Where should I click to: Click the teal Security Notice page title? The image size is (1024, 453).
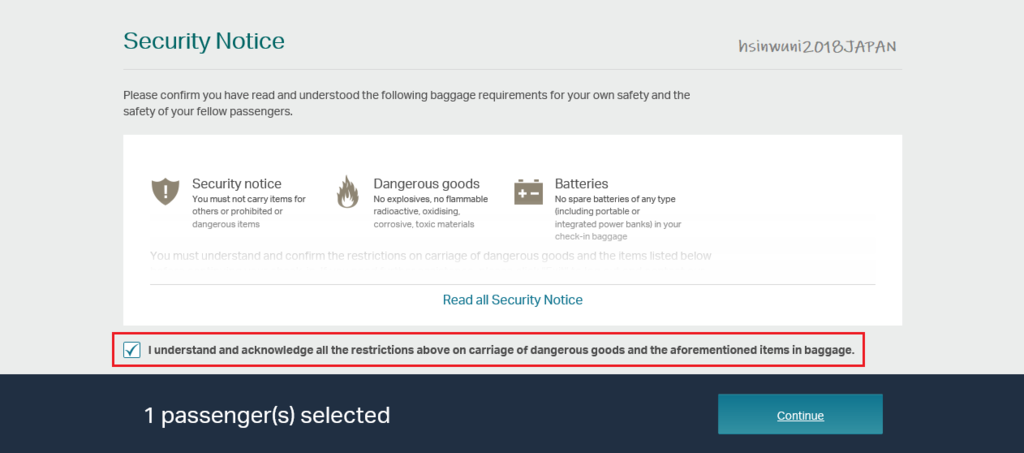[204, 42]
